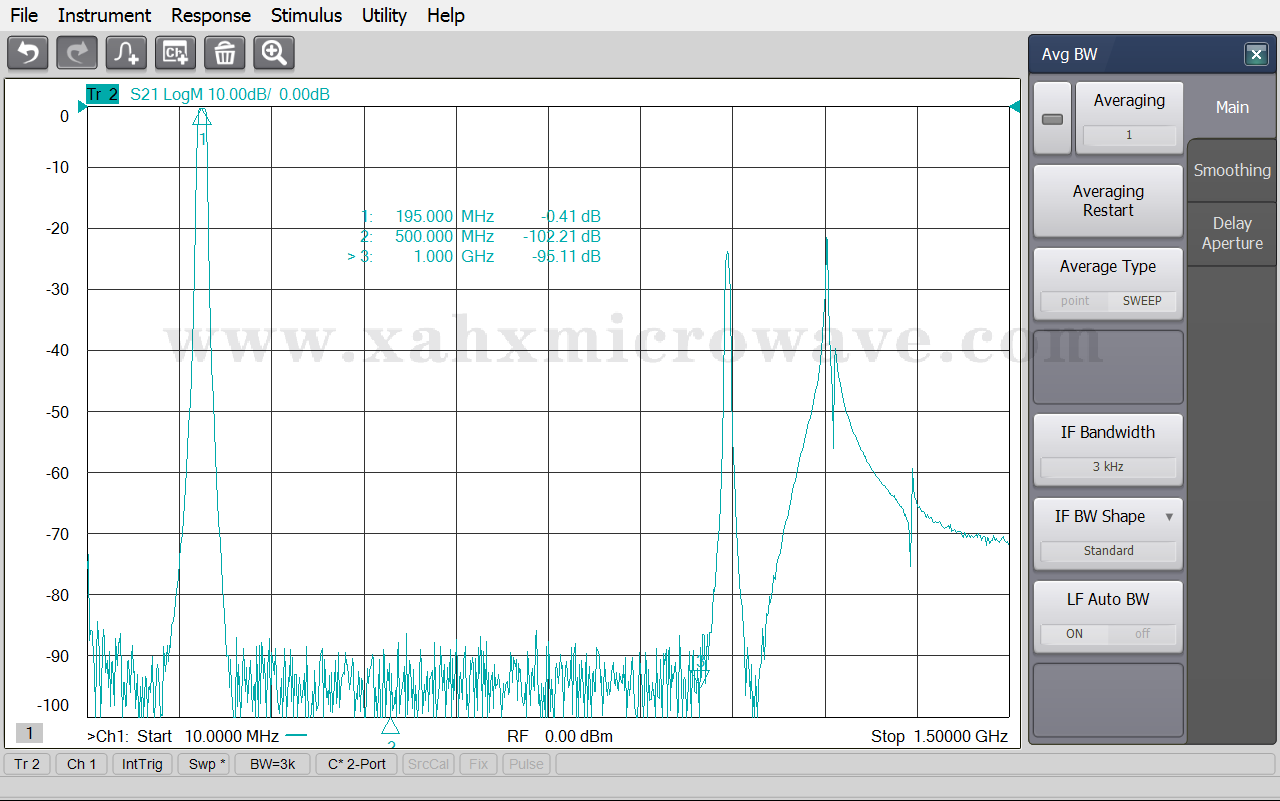Open the Delay Aperture tab
Image resolution: width=1280 pixels, height=801 pixels.
click(1232, 233)
